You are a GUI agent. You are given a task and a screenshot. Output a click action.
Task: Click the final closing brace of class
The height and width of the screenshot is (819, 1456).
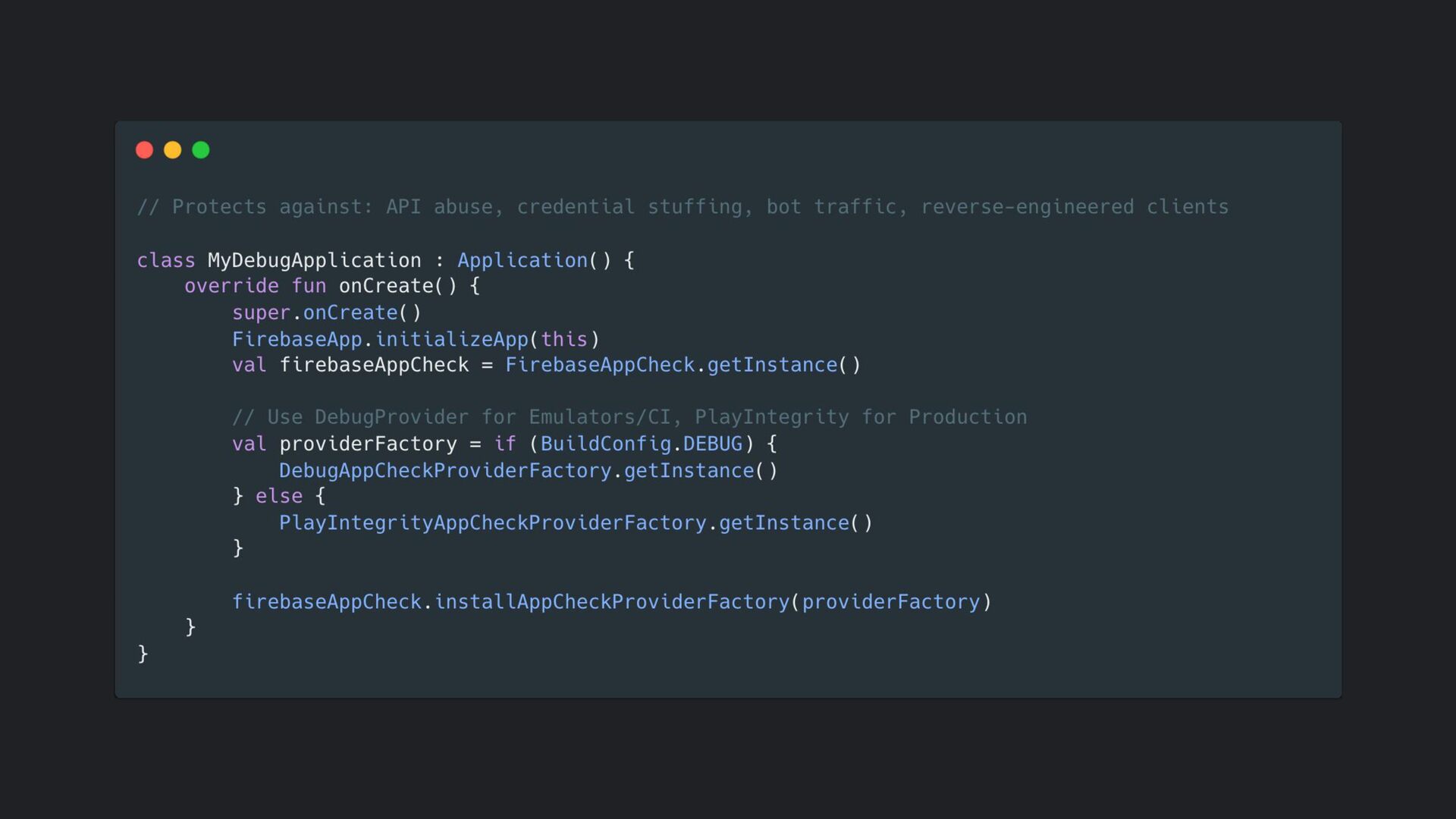(143, 653)
